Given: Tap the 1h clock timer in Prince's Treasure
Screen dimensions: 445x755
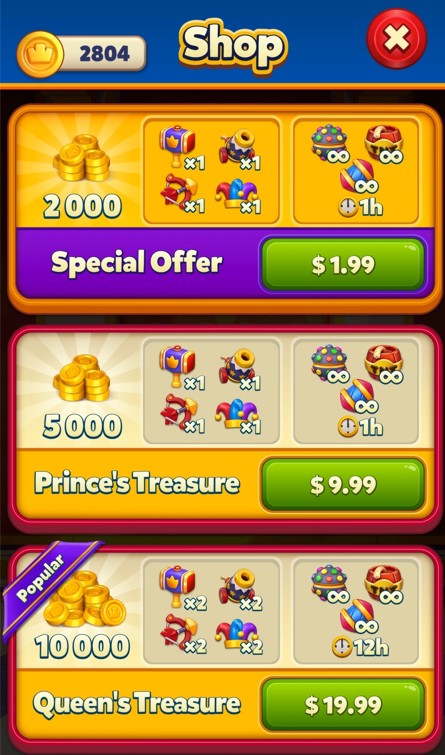Looking at the screenshot, I should [361, 427].
